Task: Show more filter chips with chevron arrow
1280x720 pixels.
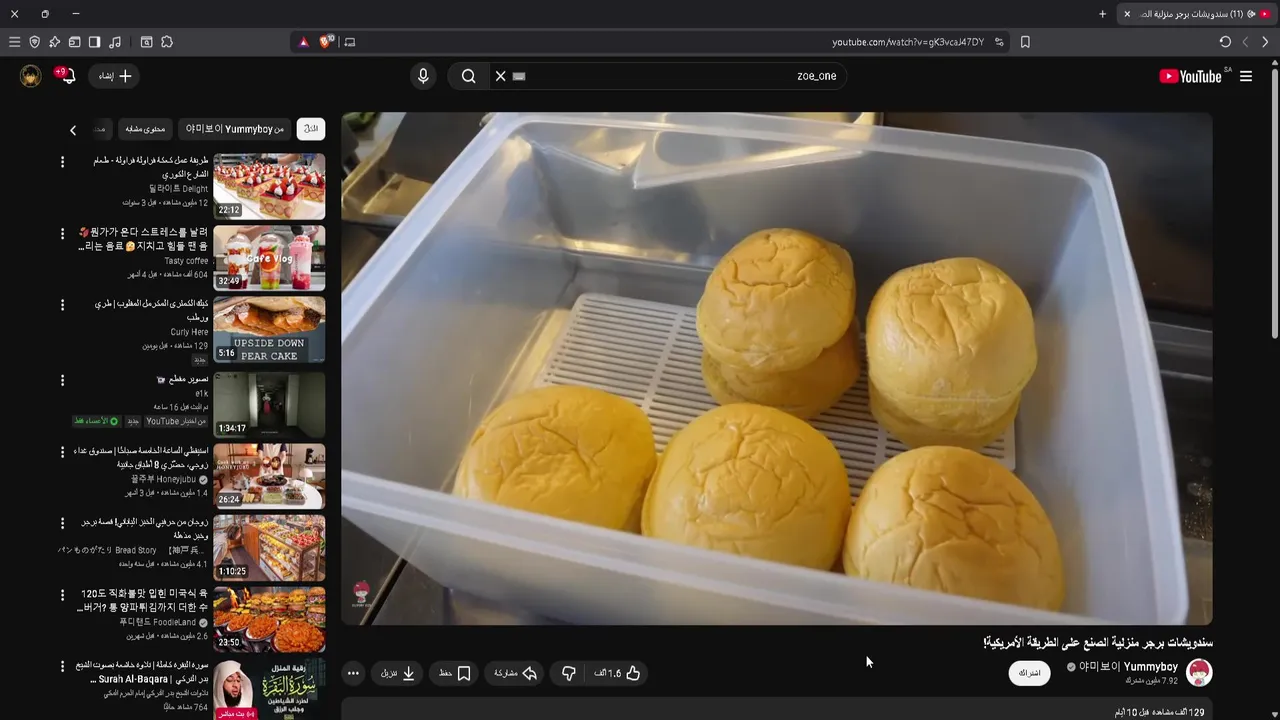Action: [73, 130]
